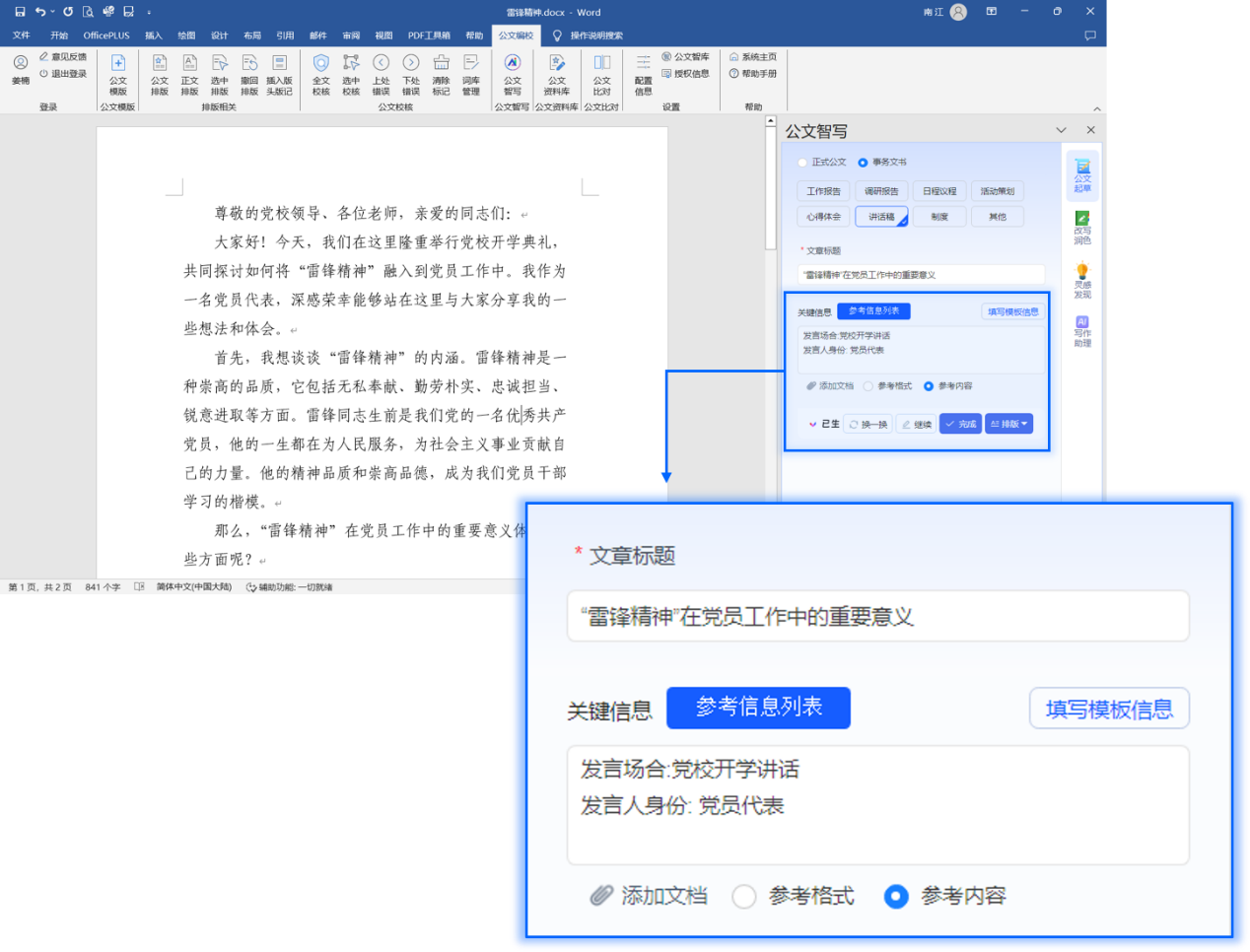This screenshot has width=1250, height=952.
Task: Expand the 排版 dropdown button
Action: tap(1009, 424)
